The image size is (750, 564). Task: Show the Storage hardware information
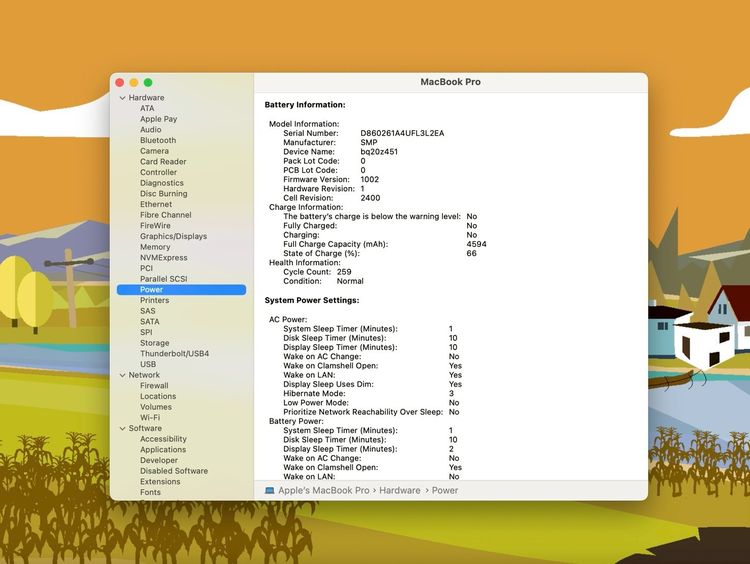154,343
